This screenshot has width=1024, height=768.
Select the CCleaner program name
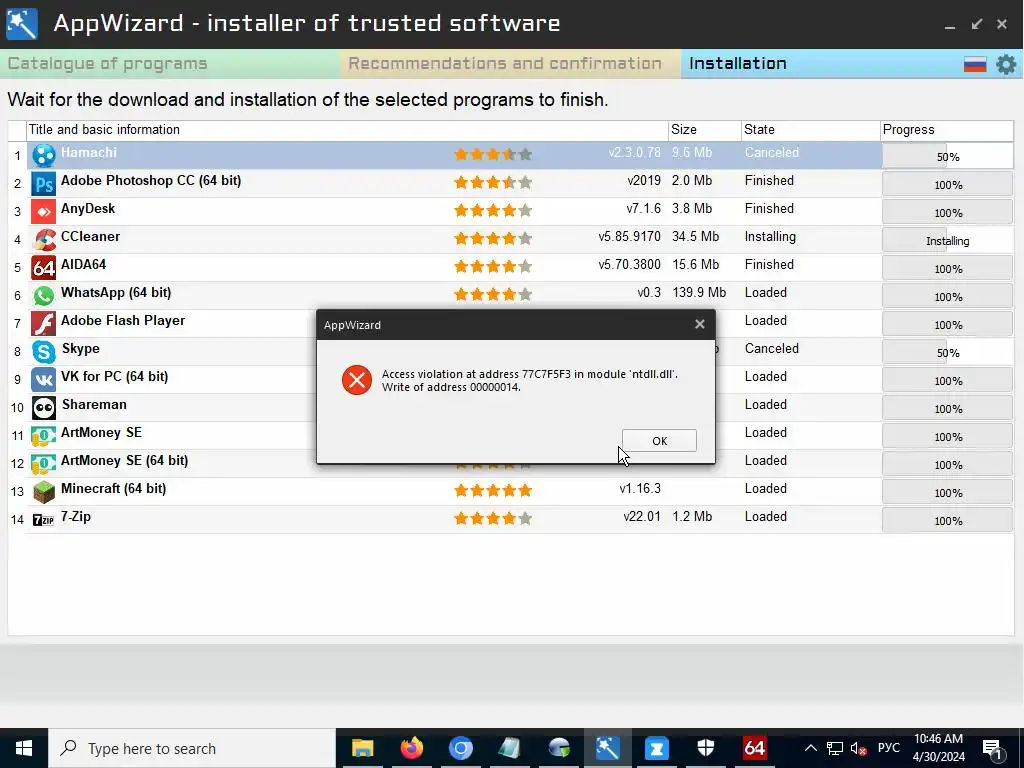coord(90,236)
